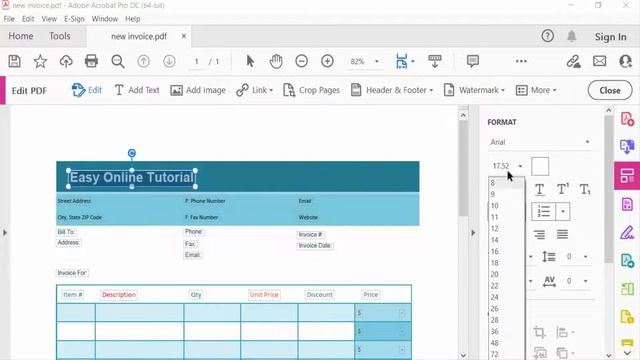
Task: Add the file to starred with the star icon
Action: pyautogui.click(x=40, y=61)
